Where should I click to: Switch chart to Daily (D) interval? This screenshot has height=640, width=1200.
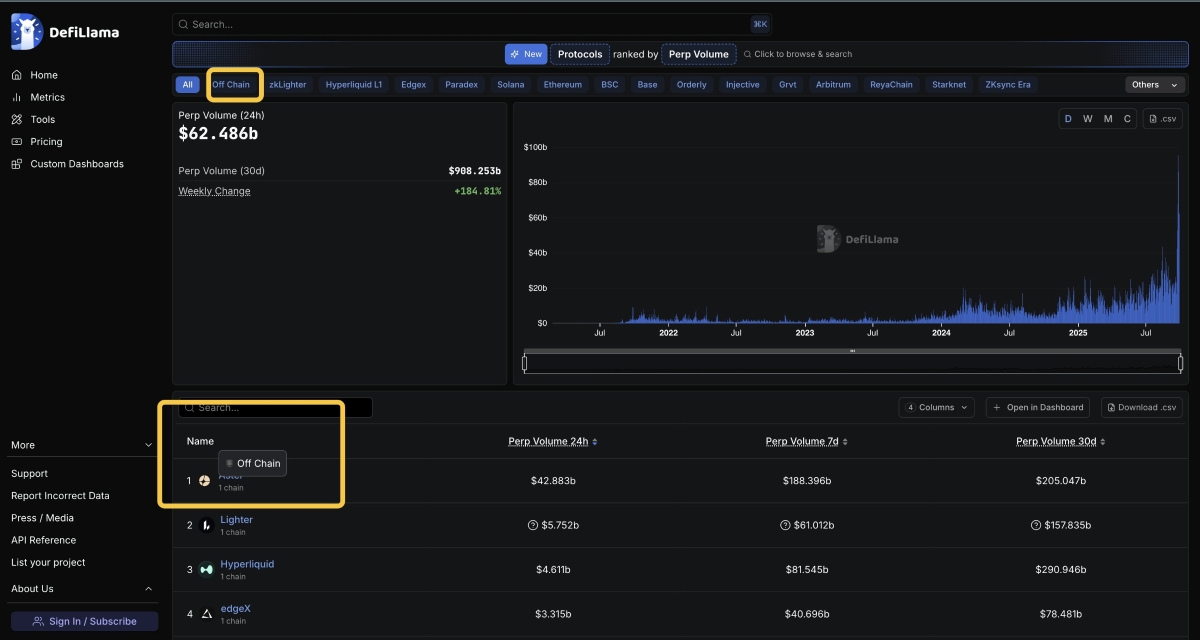click(1068, 119)
